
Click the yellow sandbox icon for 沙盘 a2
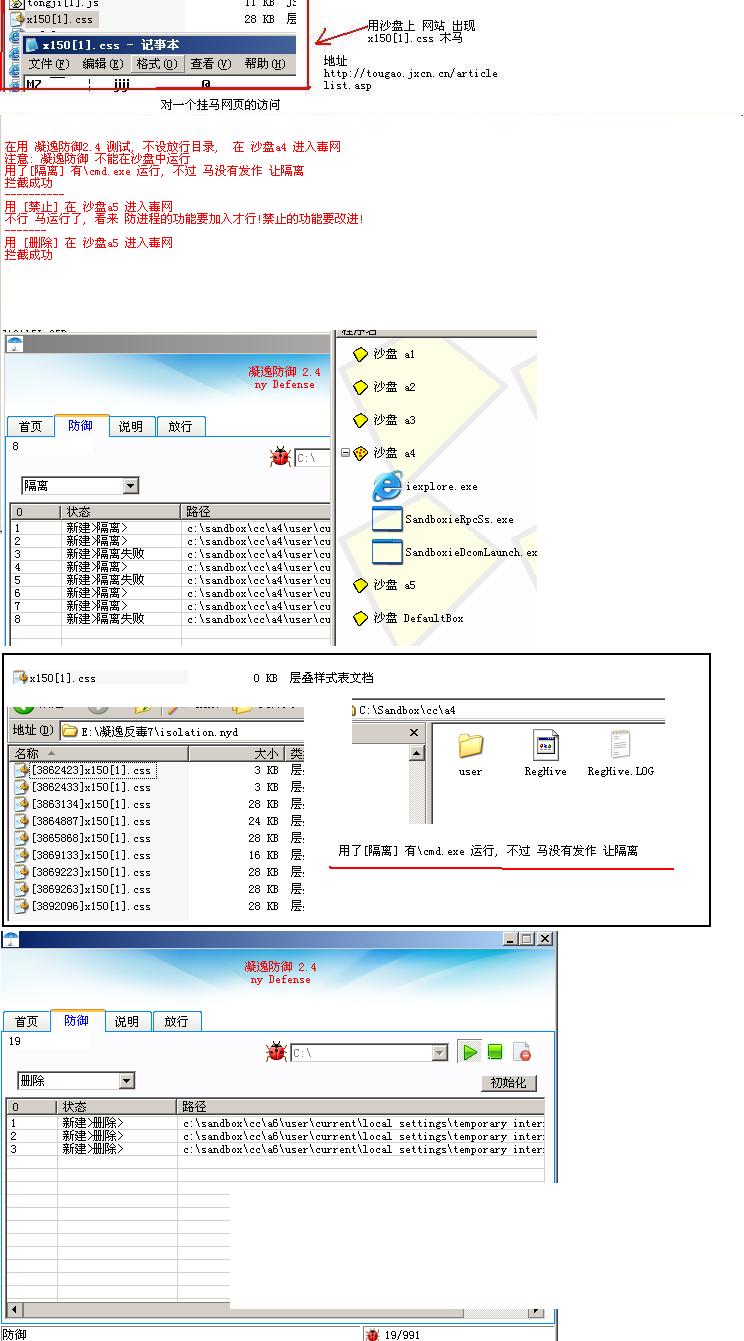(361, 387)
